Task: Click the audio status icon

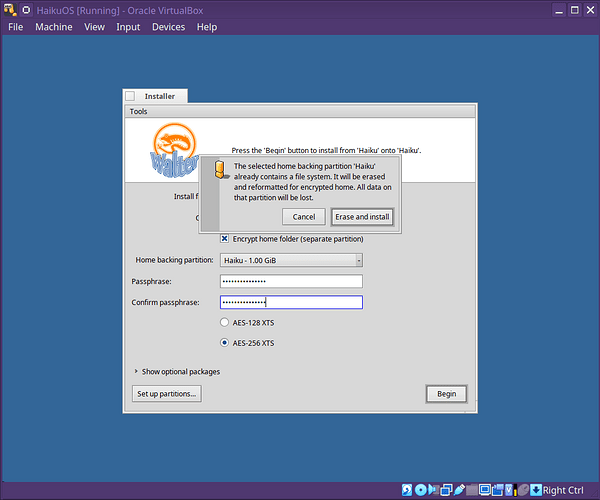Action: coord(434,490)
